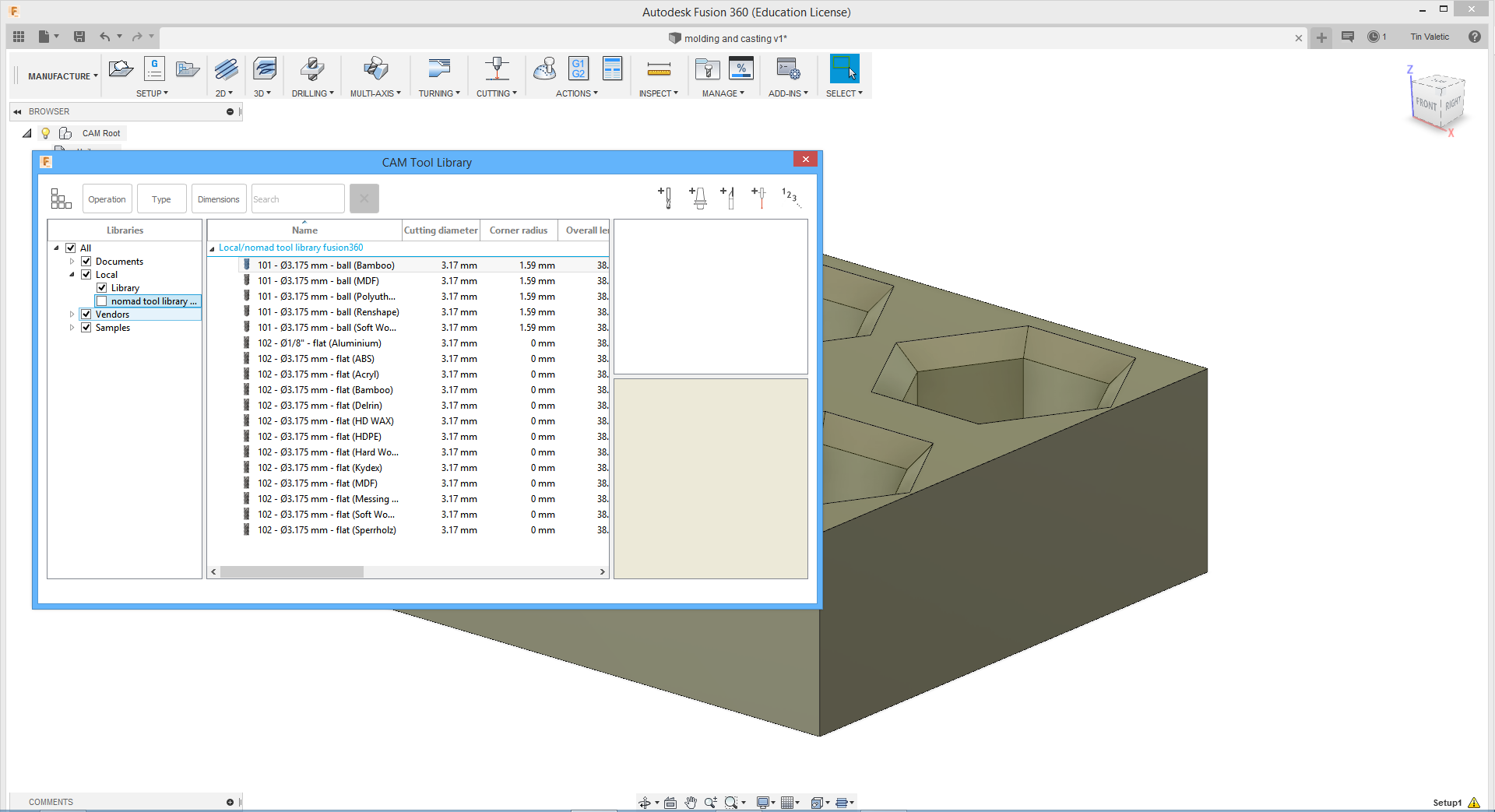Click the Inspect measure ruler icon
The image size is (1495, 812).
(659, 70)
